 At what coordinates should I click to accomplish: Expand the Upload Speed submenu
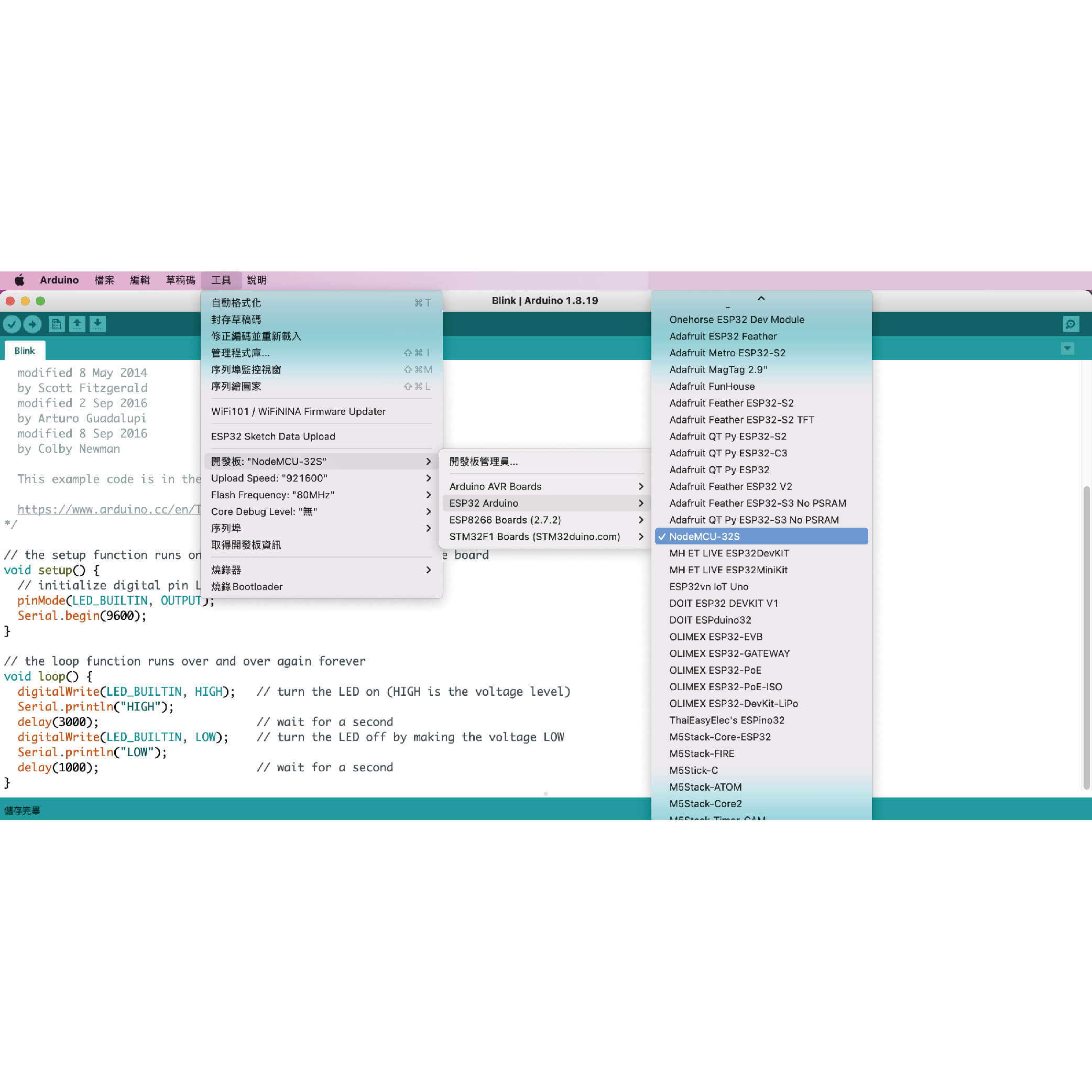click(321, 478)
